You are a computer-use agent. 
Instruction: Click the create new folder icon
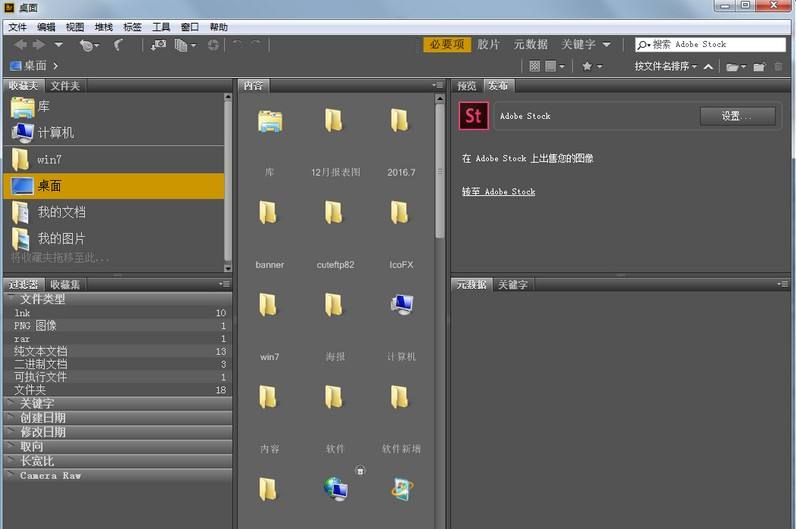(x=759, y=67)
